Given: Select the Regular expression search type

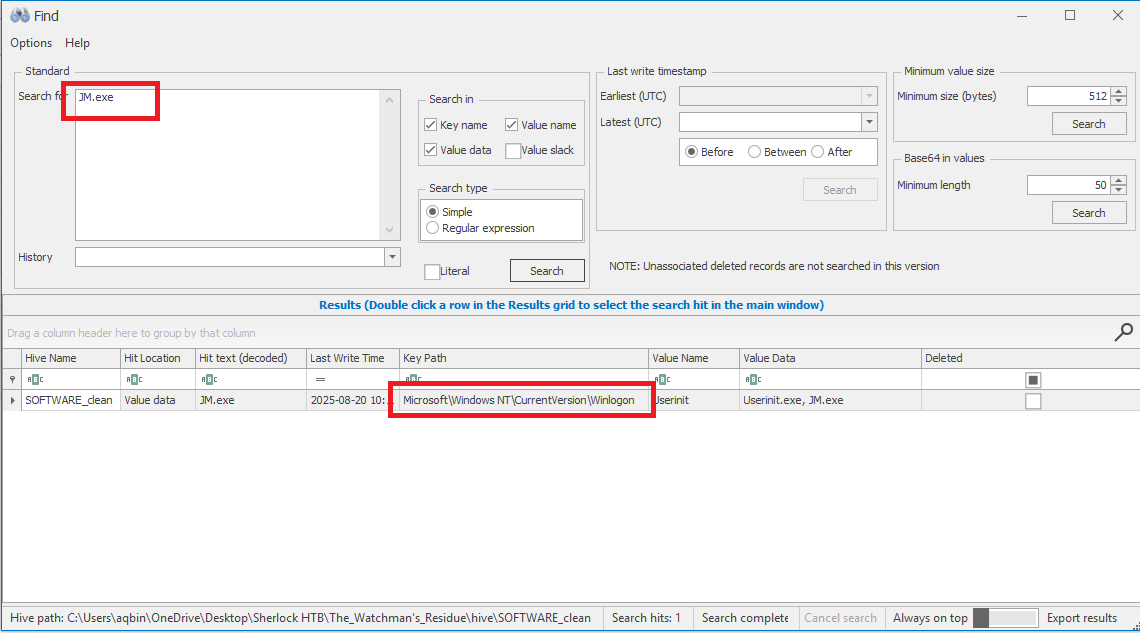Looking at the screenshot, I should (433, 228).
